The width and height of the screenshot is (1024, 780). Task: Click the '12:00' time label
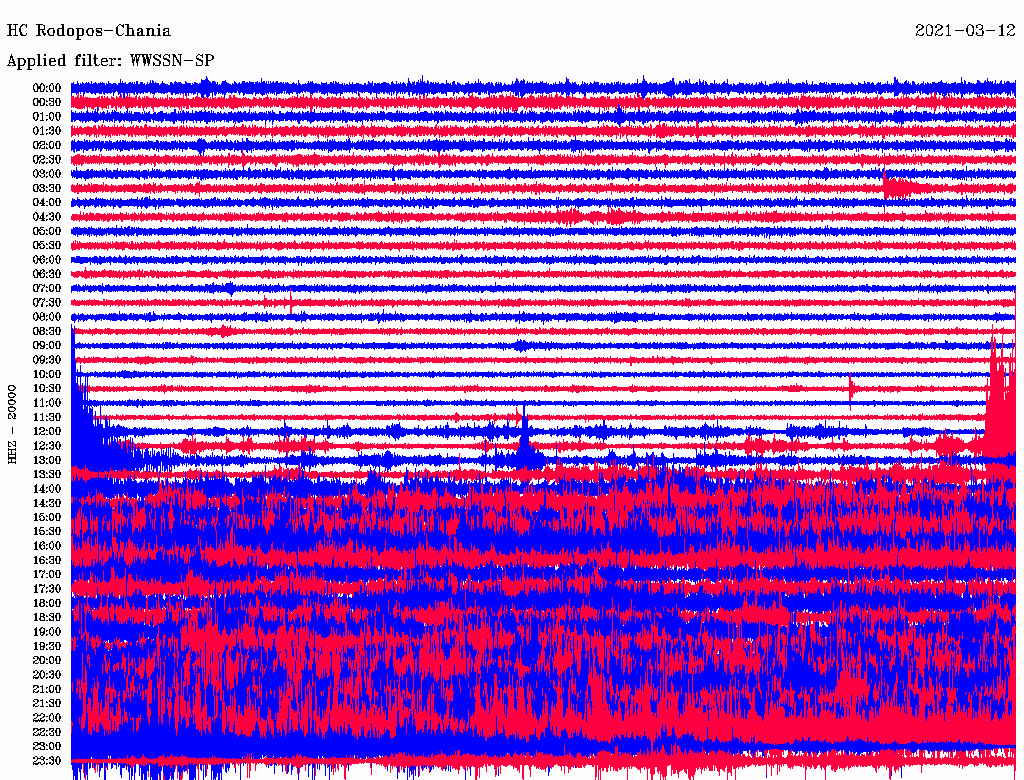47,431
